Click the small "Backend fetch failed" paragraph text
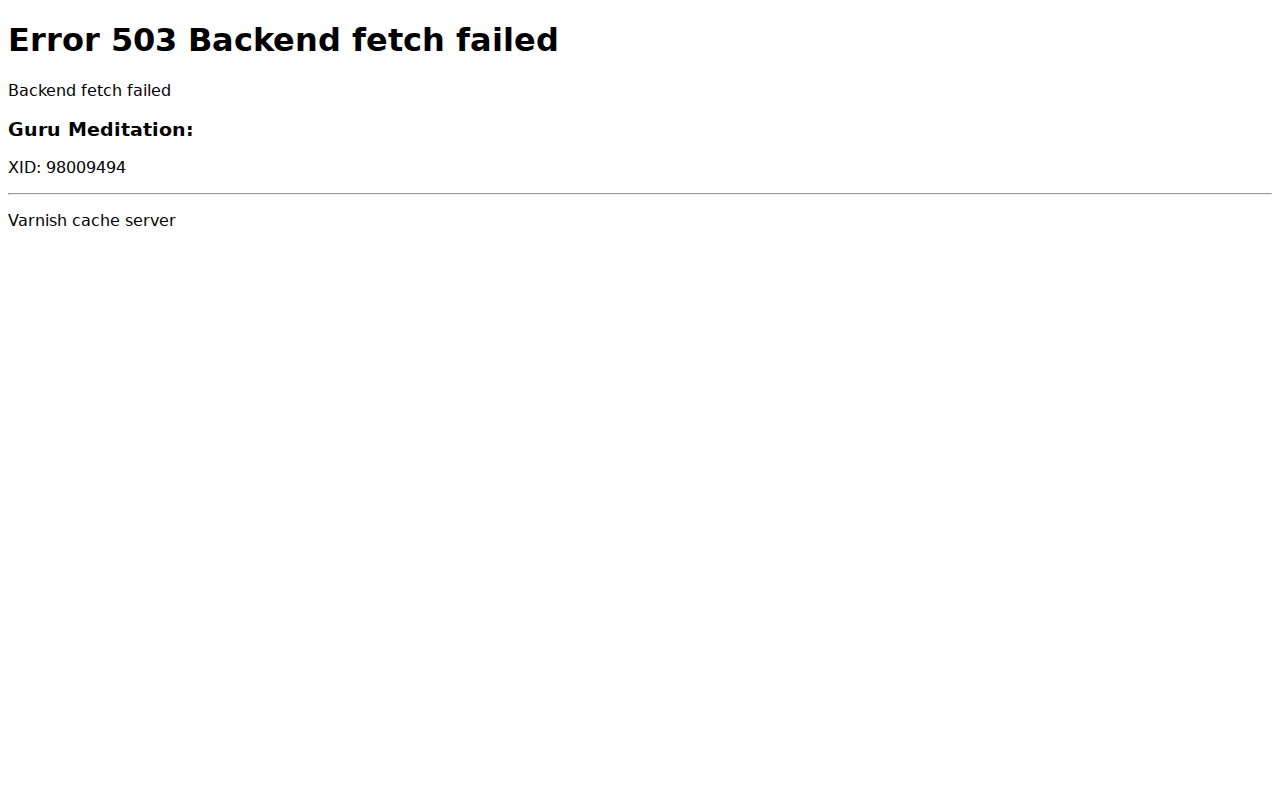The width and height of the screenshot is (1280, 800). (89, 90)
